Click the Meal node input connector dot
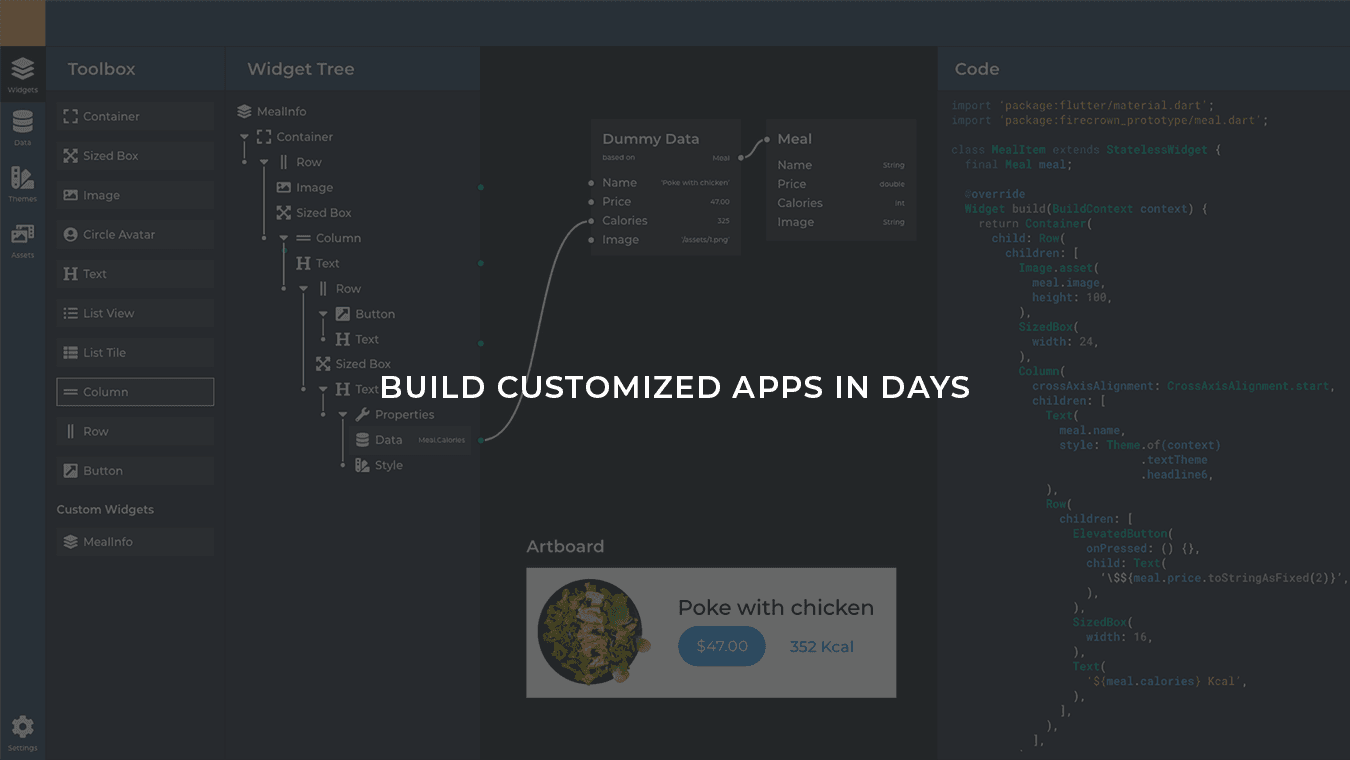 (767, 140)
